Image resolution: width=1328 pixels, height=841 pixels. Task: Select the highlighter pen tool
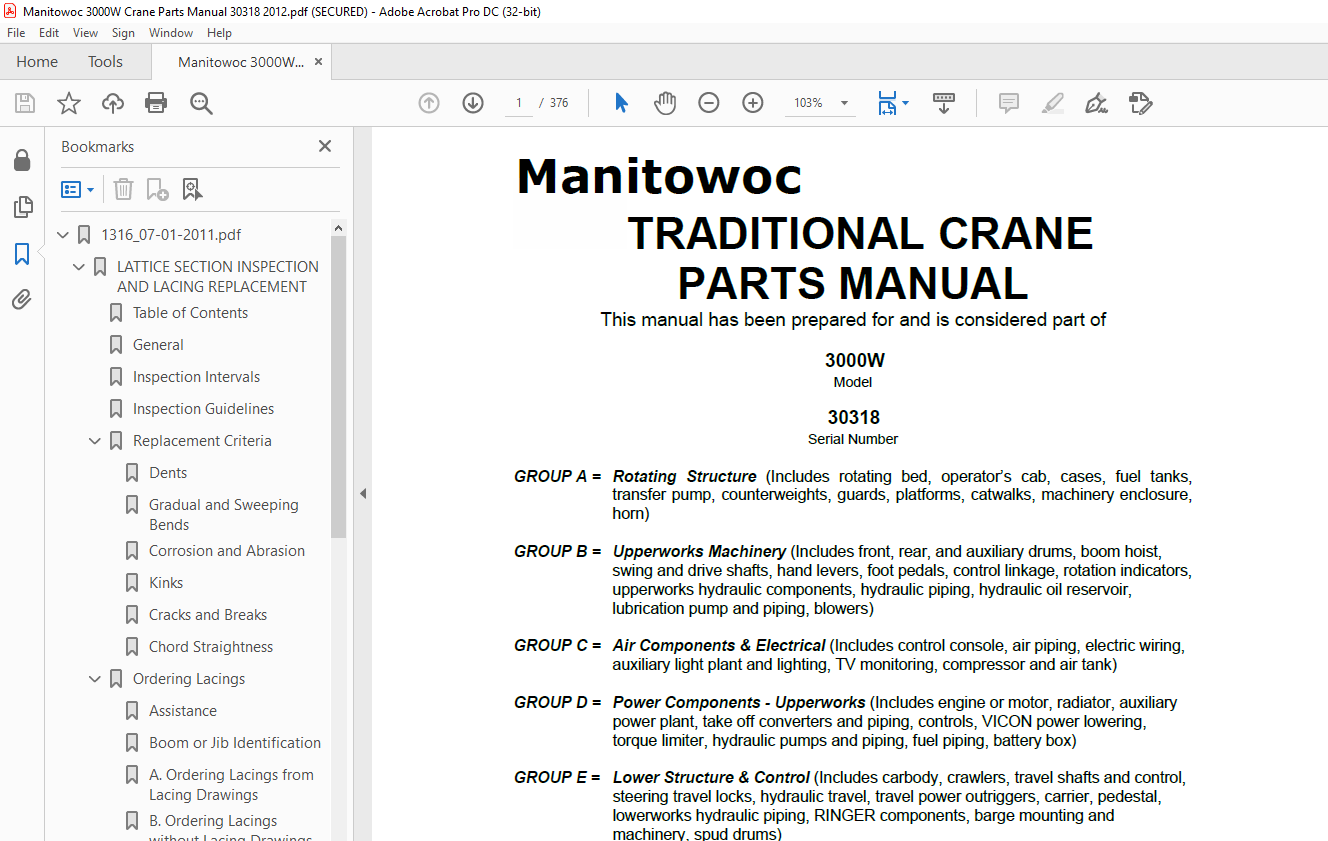click(1052, 103)
